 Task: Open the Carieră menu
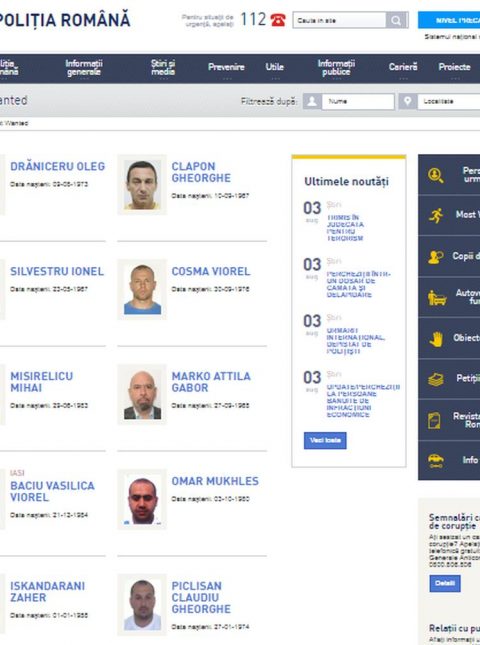[x=403, y=67]
